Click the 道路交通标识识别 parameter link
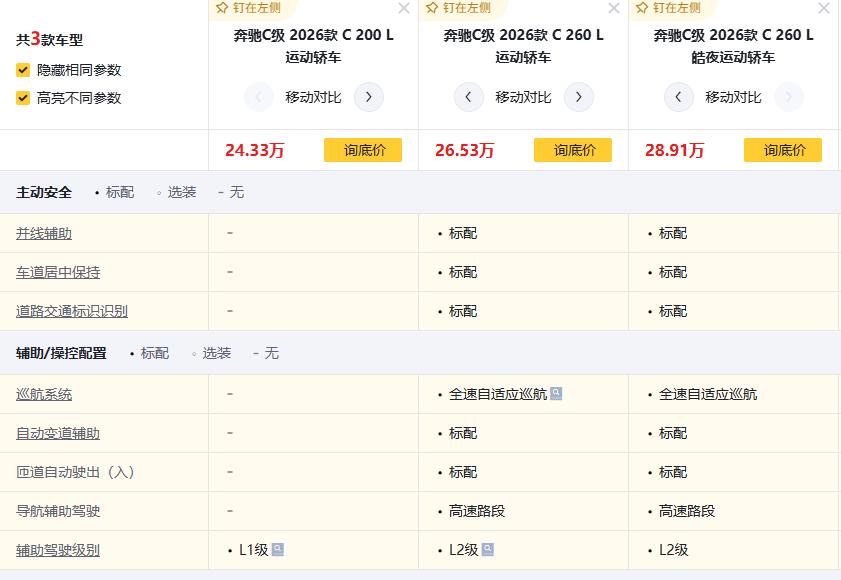This screenshot has width=841, height=580. pos(72,311)
